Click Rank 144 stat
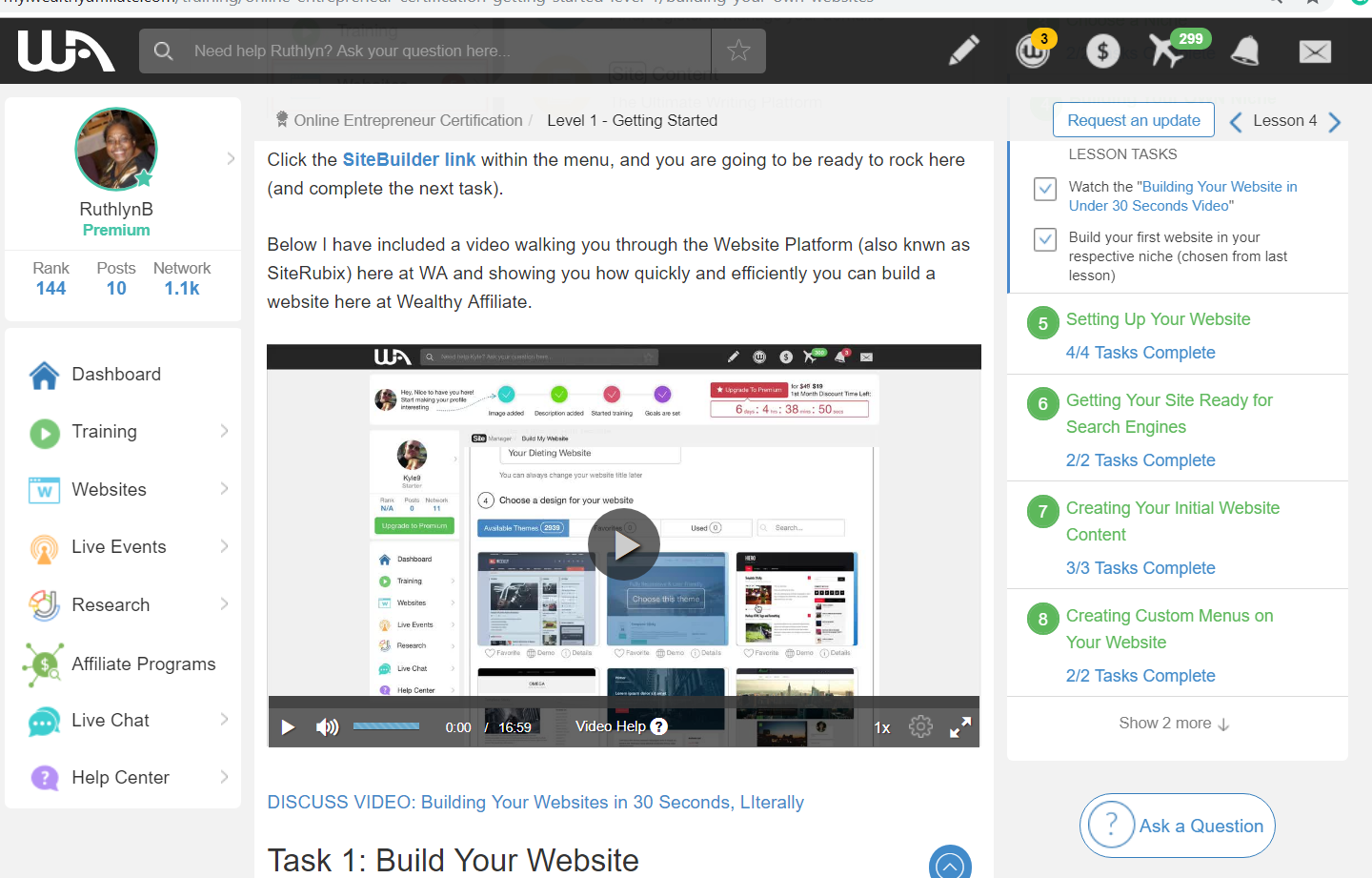 (50, 279)
